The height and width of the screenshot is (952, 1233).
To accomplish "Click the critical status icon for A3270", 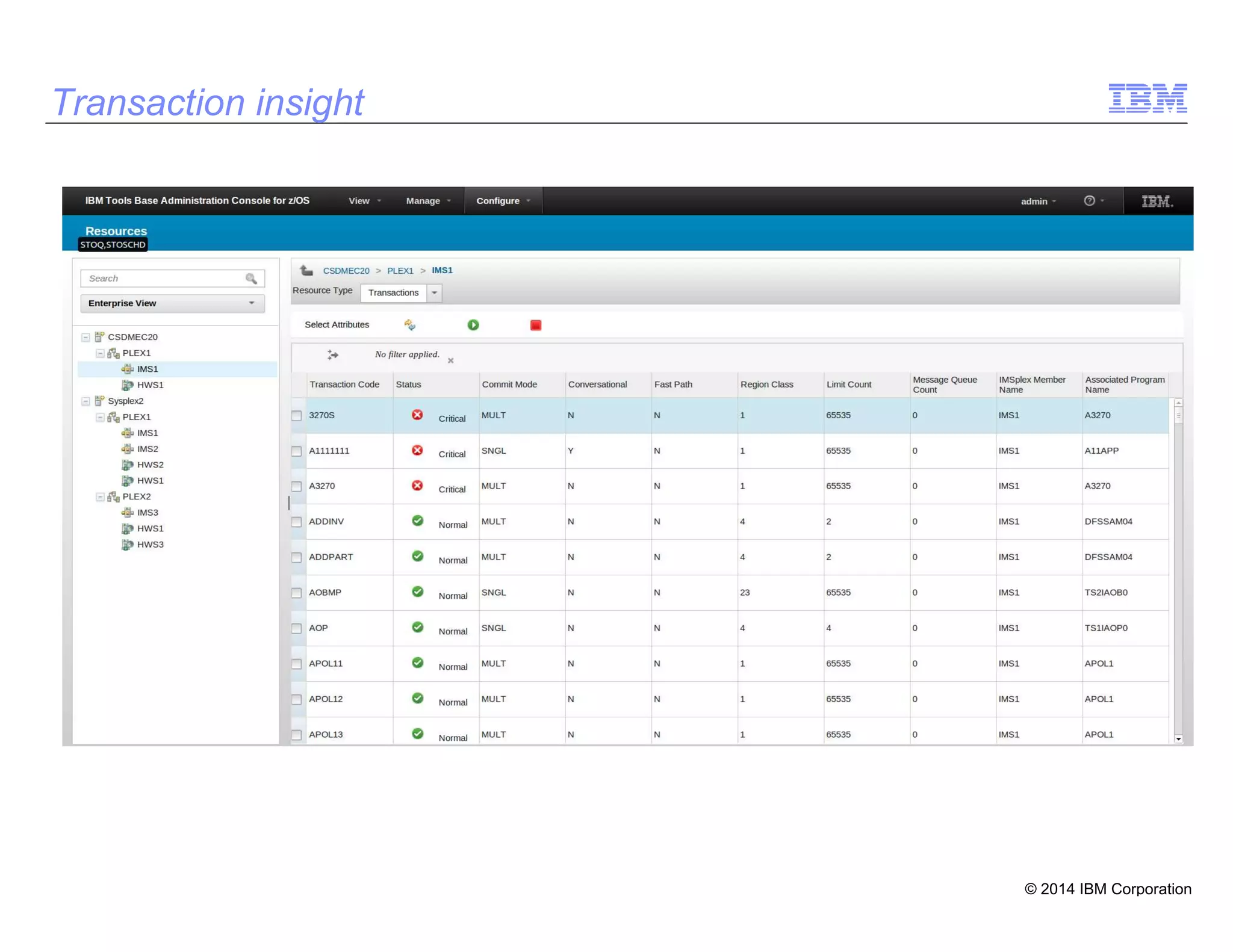I will 417,485.
